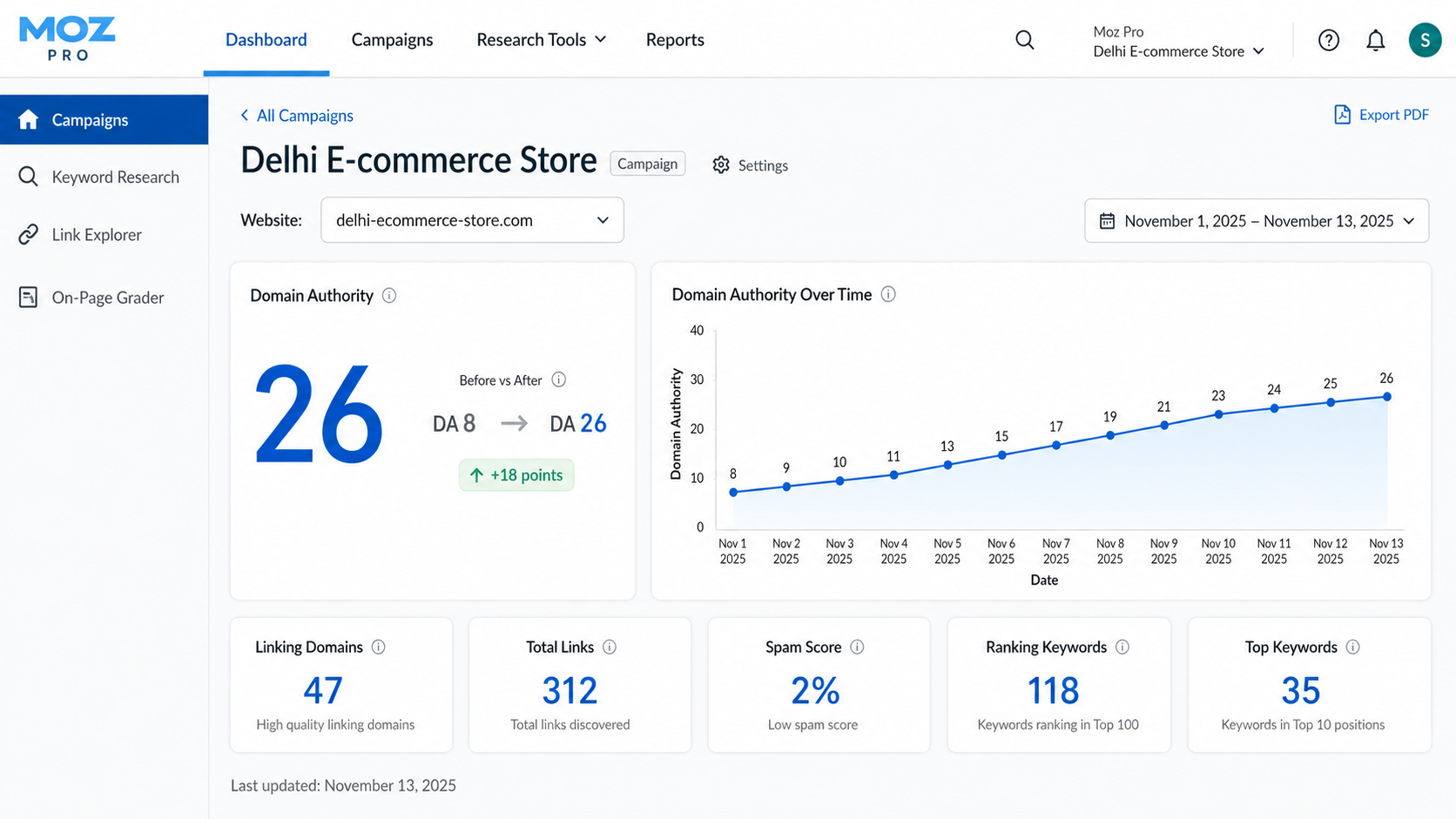Click the On-Page Grader document icon
Image resolution: width=1456 pixels, height=819 pixels.
(28, 297)
